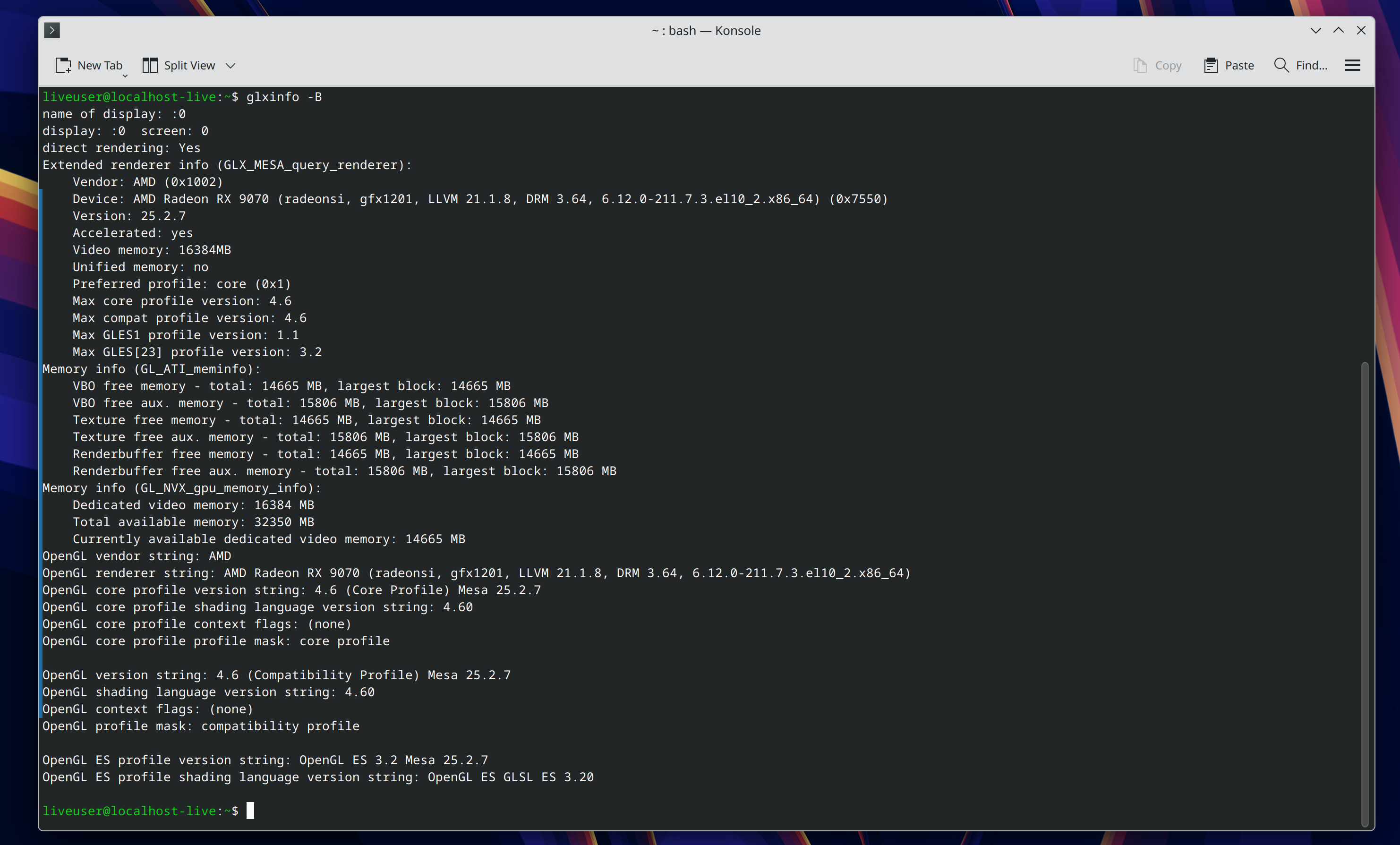Open the New Tab profile dropdown arrow
Viewport: 1400px width, 845px height.
[x=126, y=76]
